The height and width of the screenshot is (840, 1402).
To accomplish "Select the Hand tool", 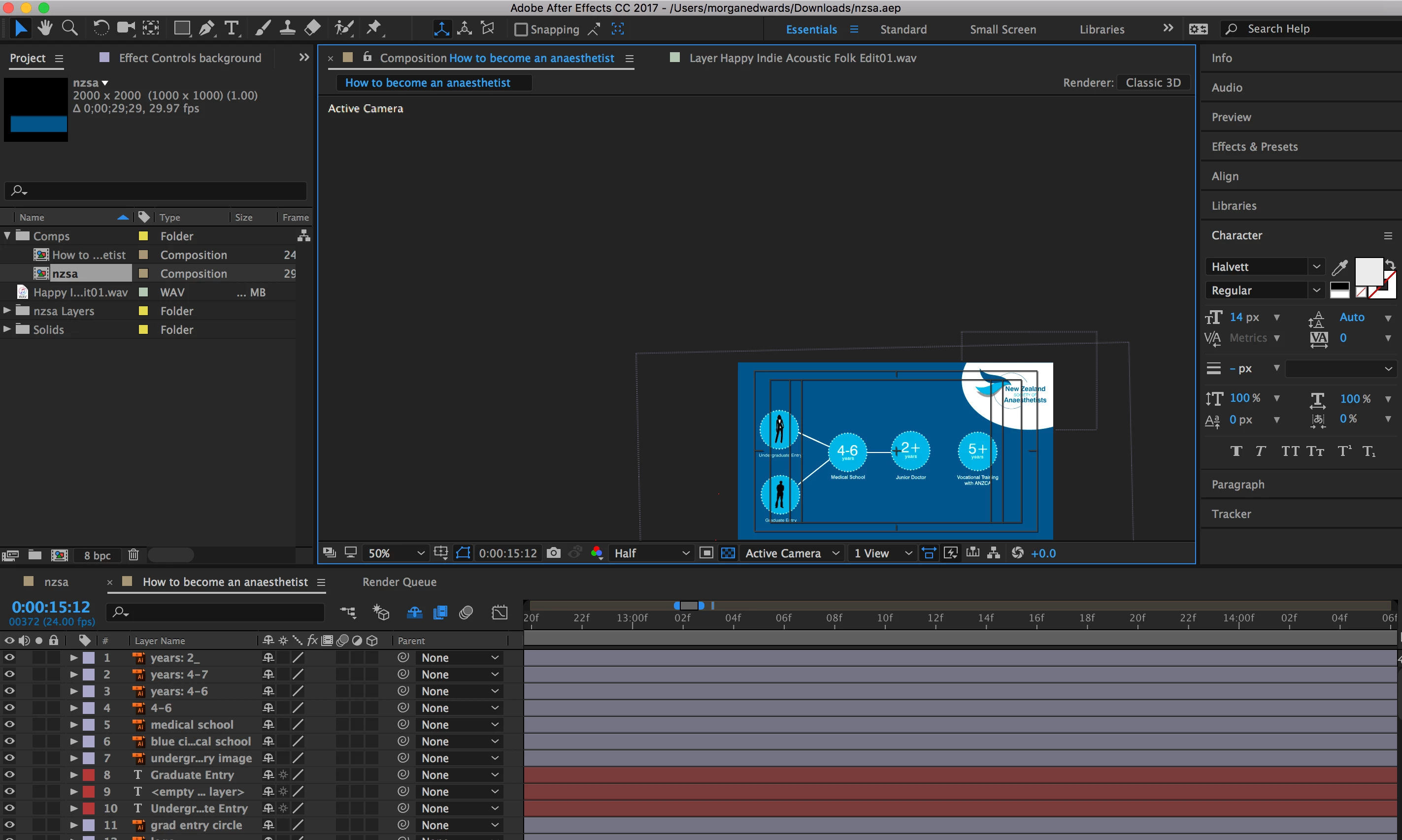I will pyautogui.click(x=45, y=28).
